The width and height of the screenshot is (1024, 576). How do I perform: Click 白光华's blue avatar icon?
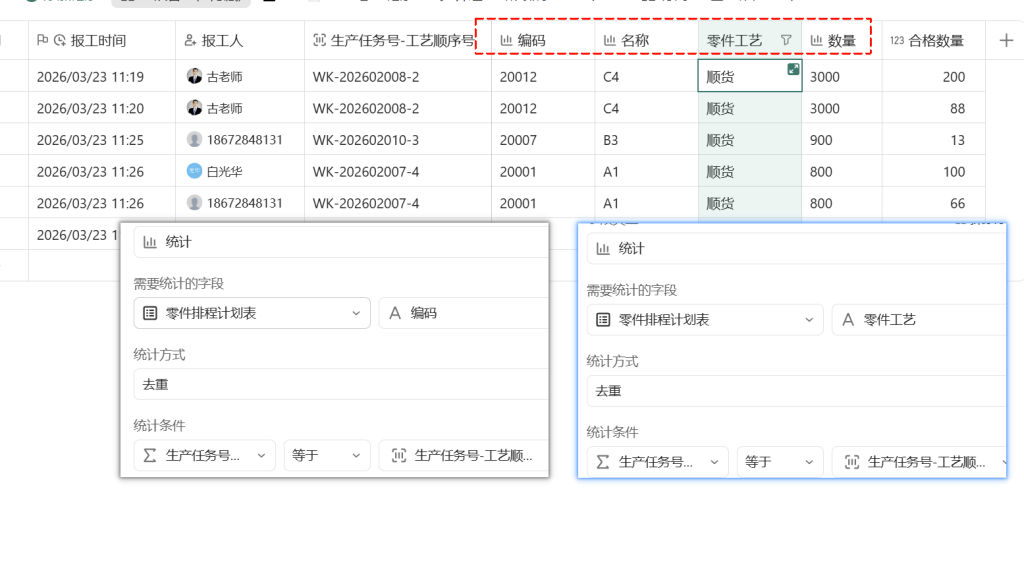click(194, 172)
